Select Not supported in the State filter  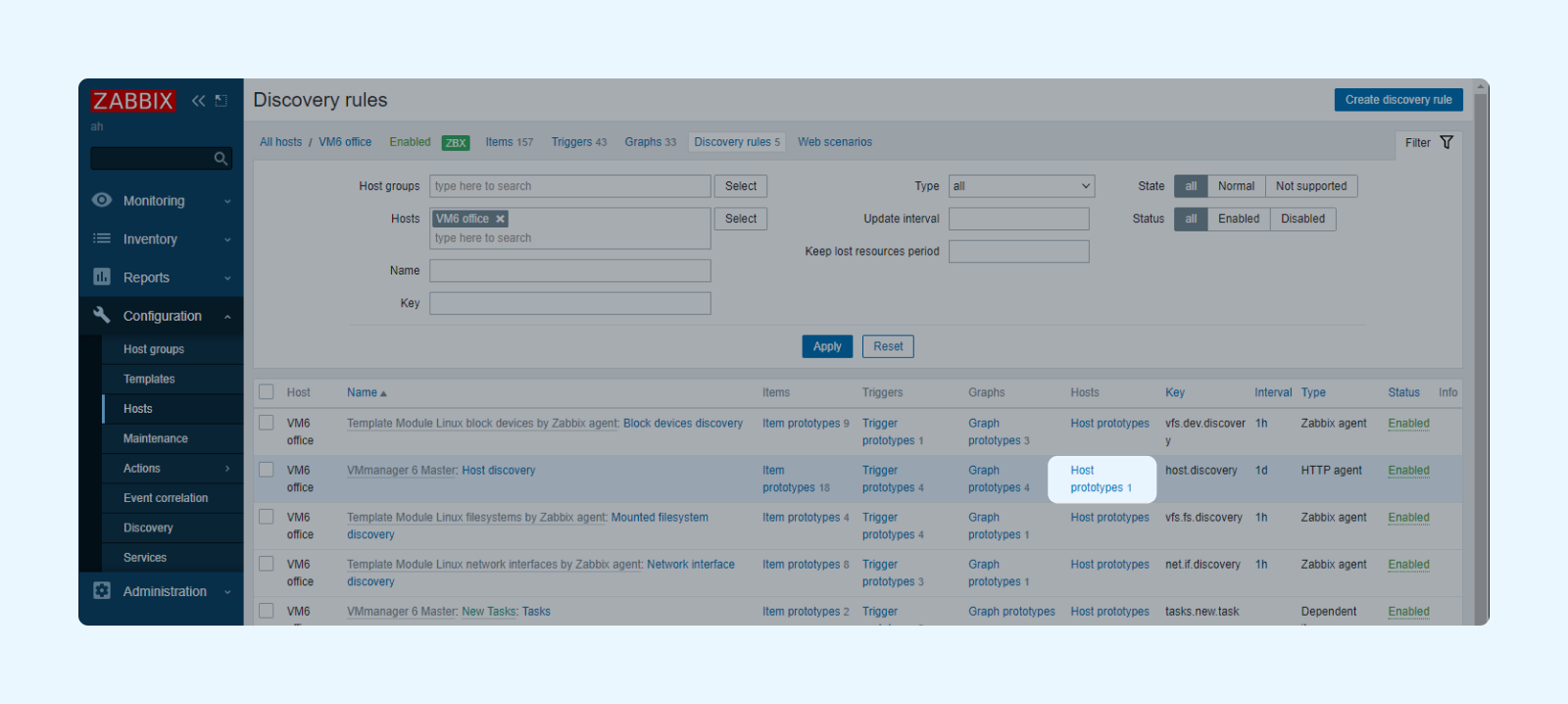point(1311,186)
